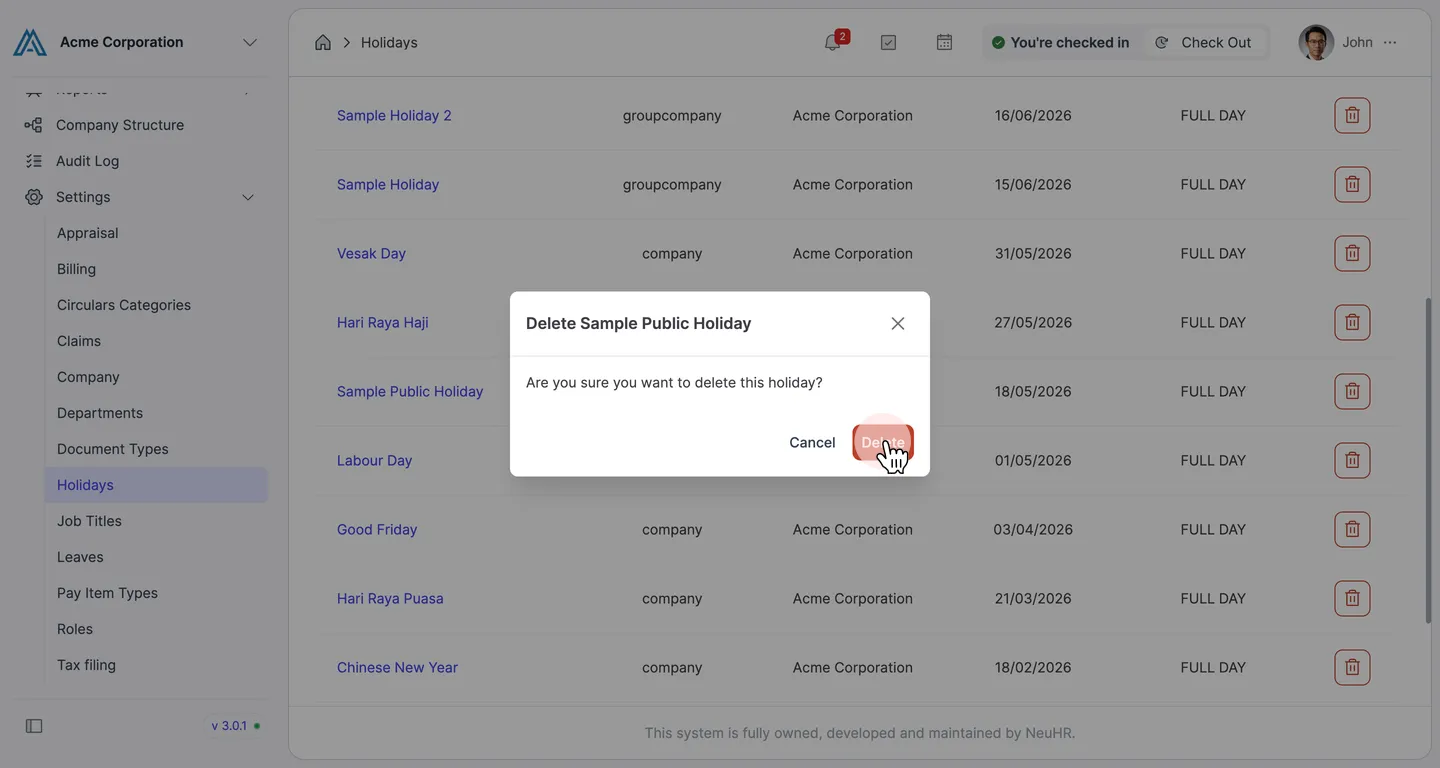Viewport: 1440px width, 768px height.
Task: Open notifications bell icon
Action: 833,42
